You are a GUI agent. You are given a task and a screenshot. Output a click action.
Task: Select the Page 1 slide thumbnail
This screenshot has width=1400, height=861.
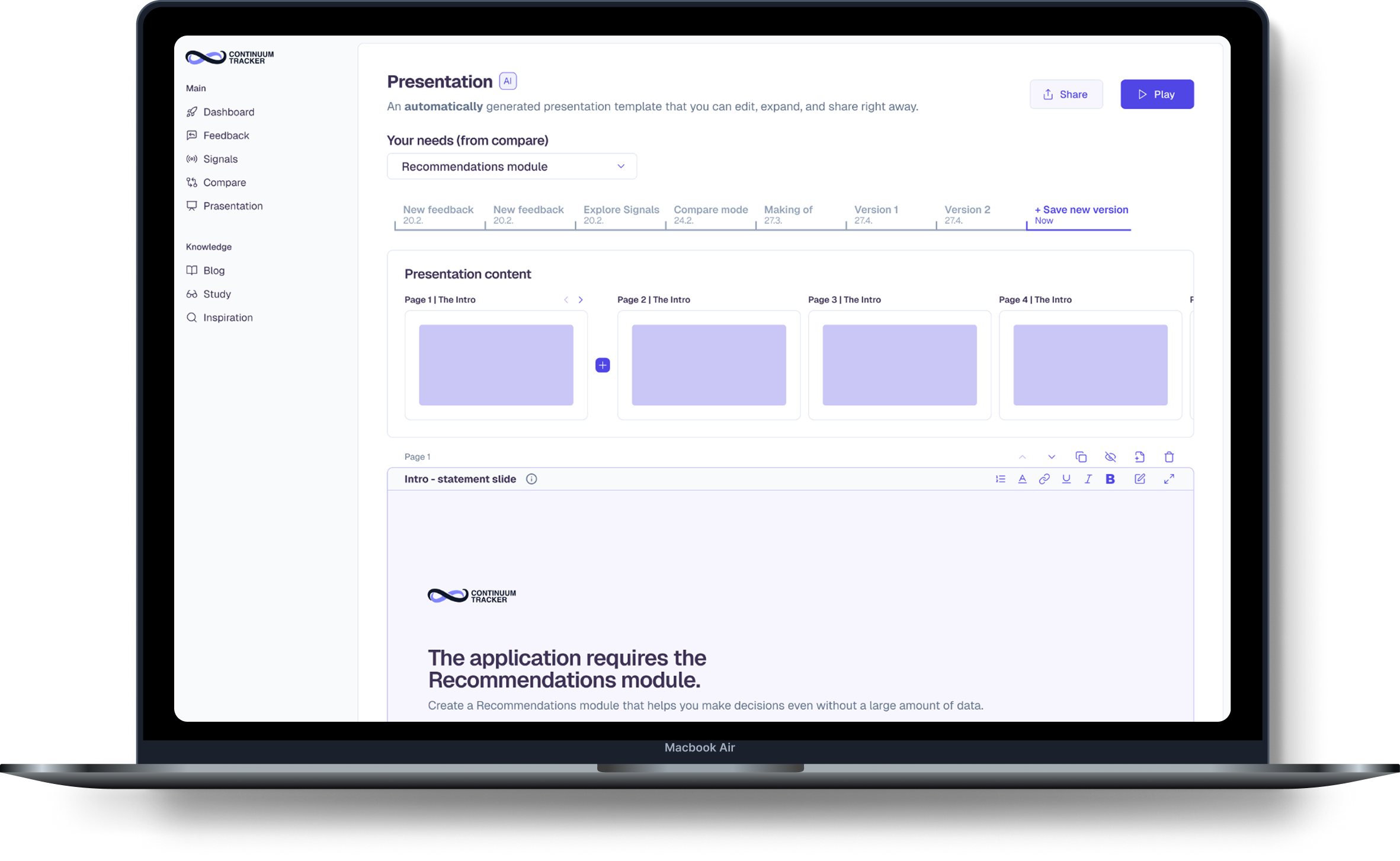point(496,365)
